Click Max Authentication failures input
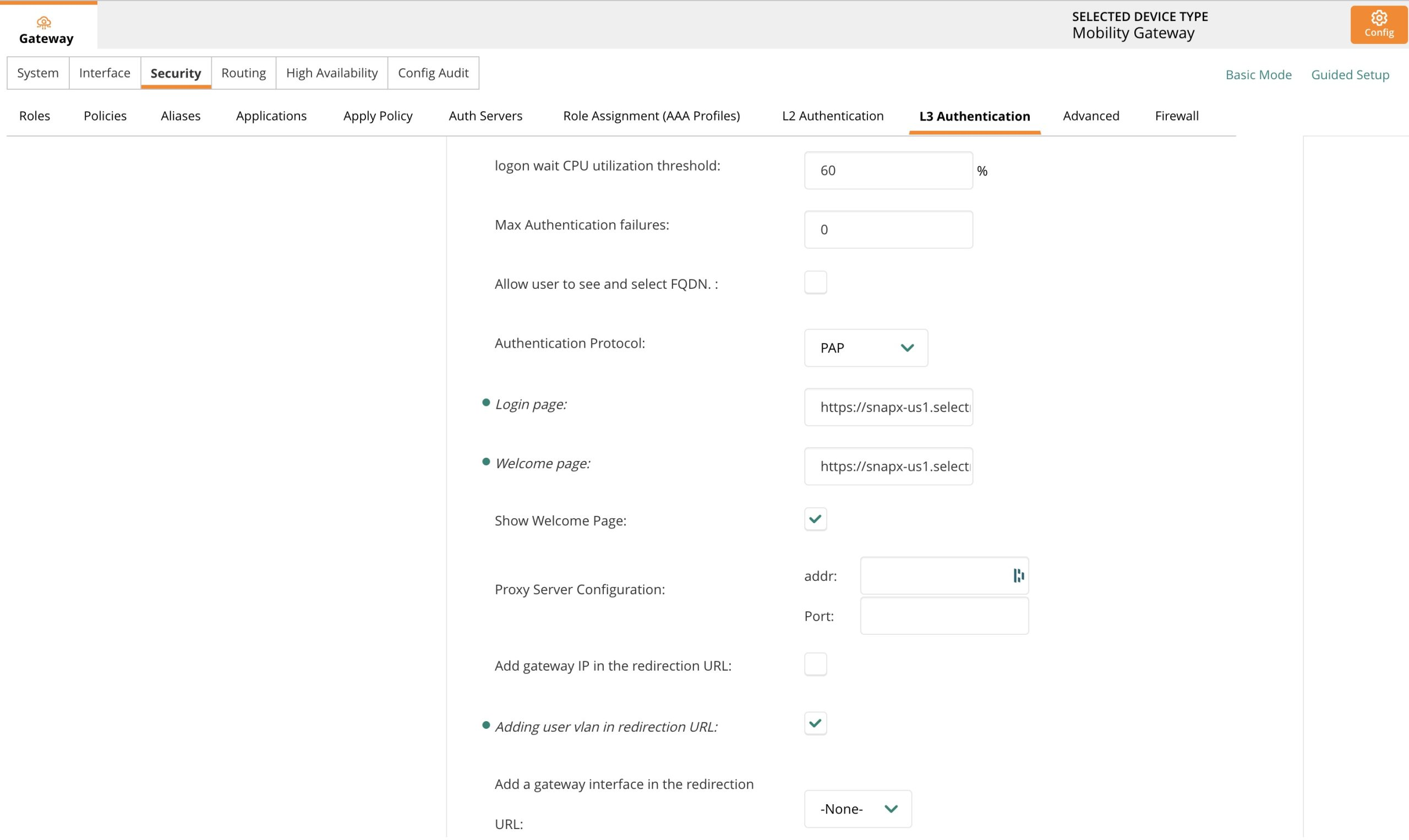This screenshot has width=1409, height=840. point(888,230)
